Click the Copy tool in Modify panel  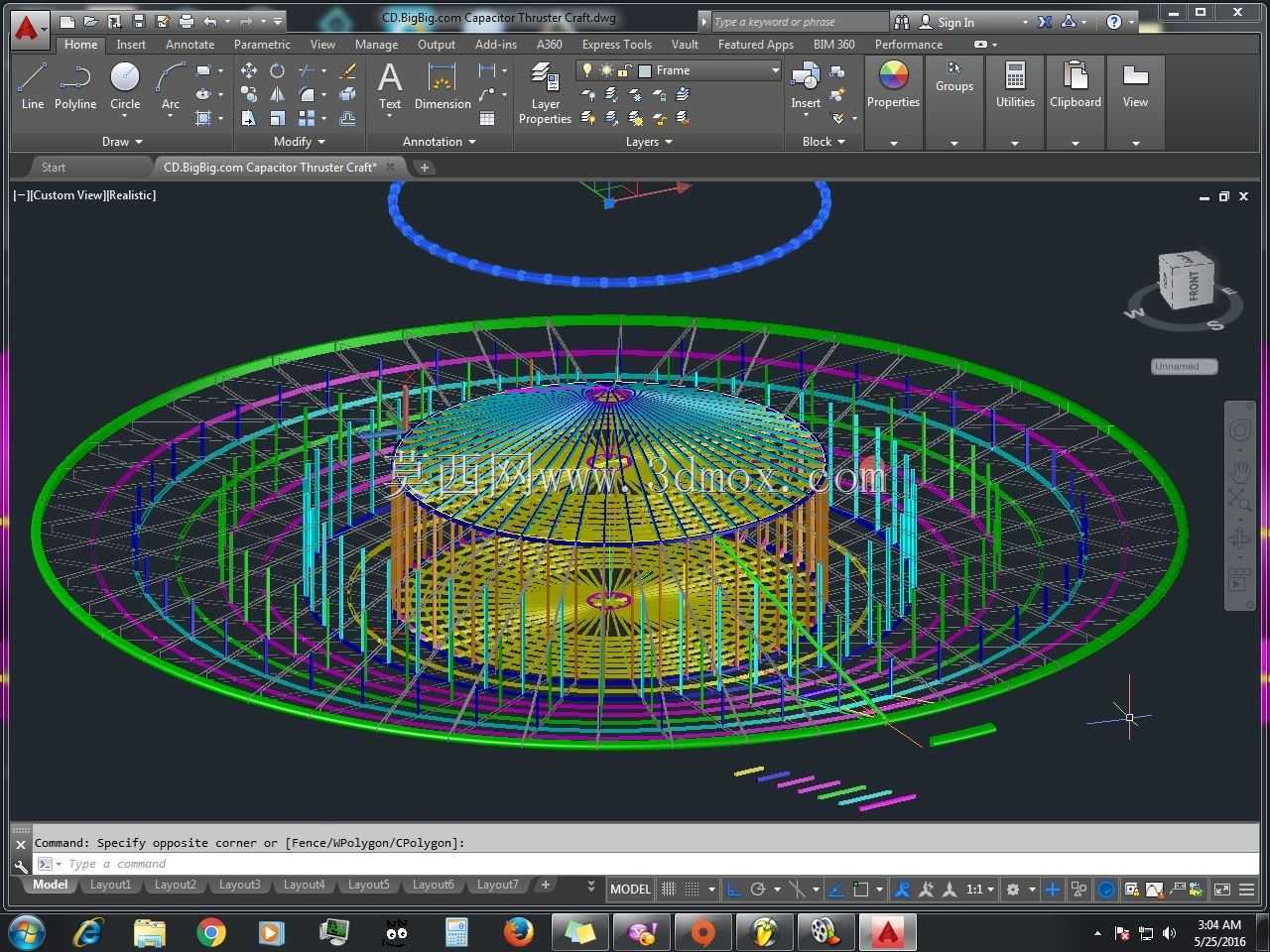click(249, 94)
